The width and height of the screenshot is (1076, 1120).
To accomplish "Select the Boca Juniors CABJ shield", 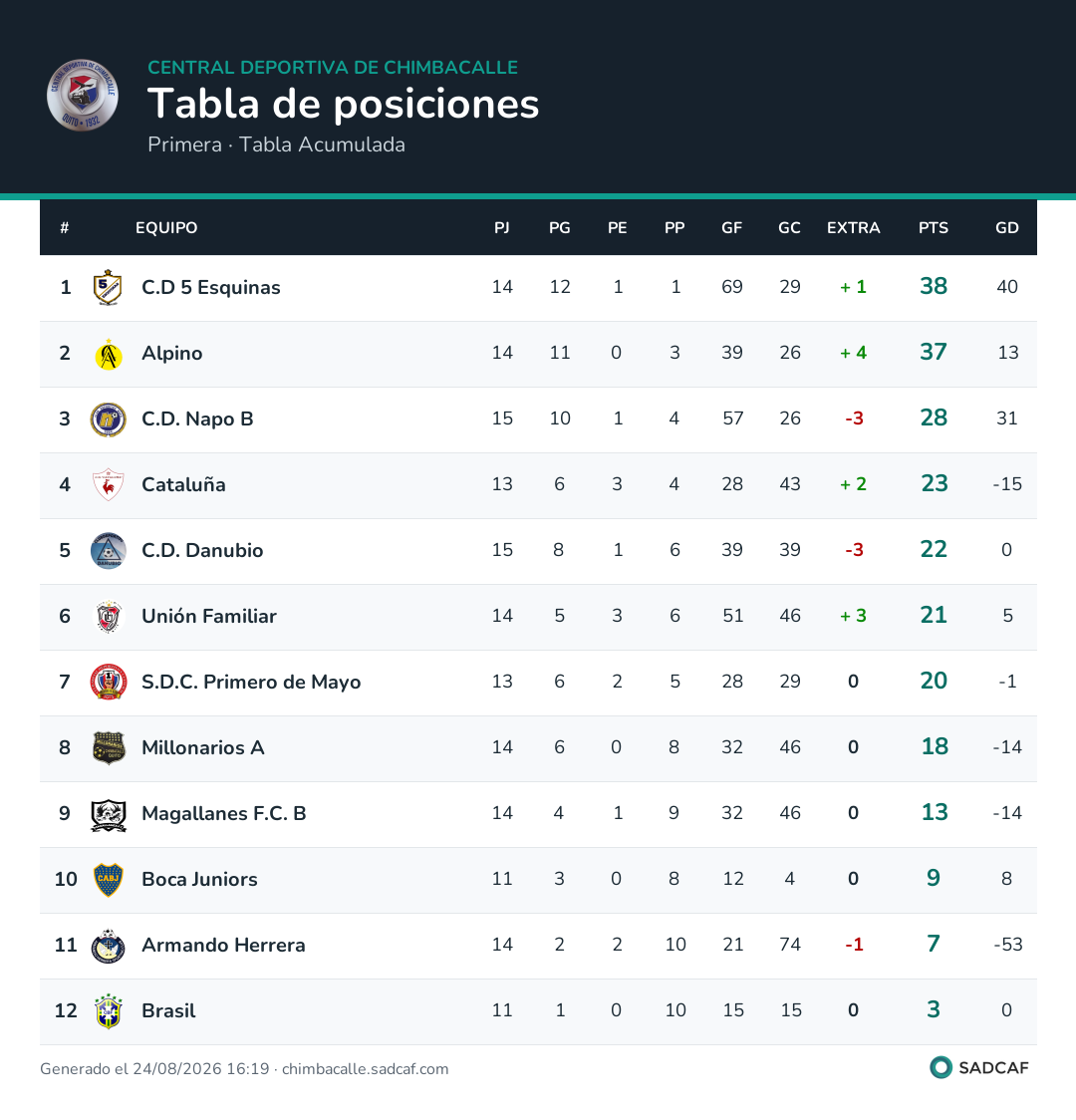I will (x=109, y=879).
